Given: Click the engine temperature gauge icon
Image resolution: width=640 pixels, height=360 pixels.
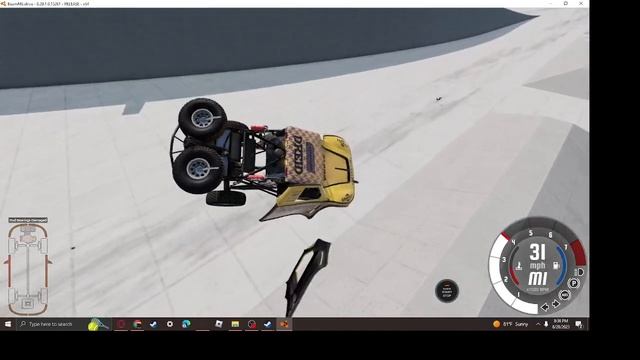Looking at the screenshot, I should coord(519,266).
